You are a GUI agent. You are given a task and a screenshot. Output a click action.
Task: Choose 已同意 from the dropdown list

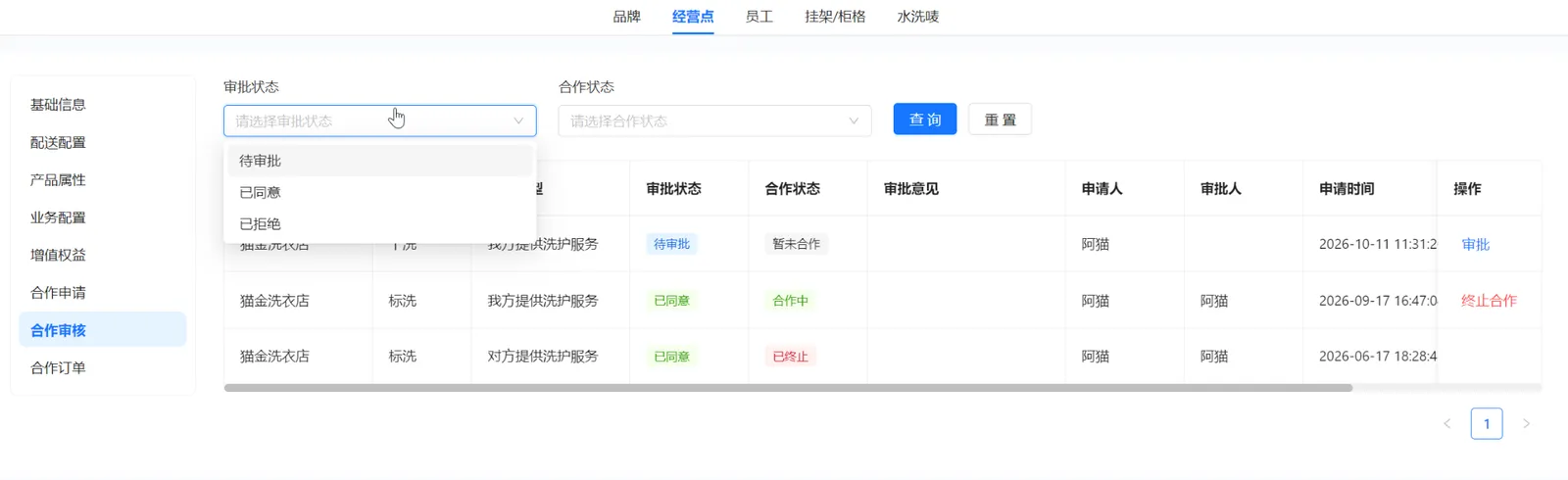[x=380, y=192]
